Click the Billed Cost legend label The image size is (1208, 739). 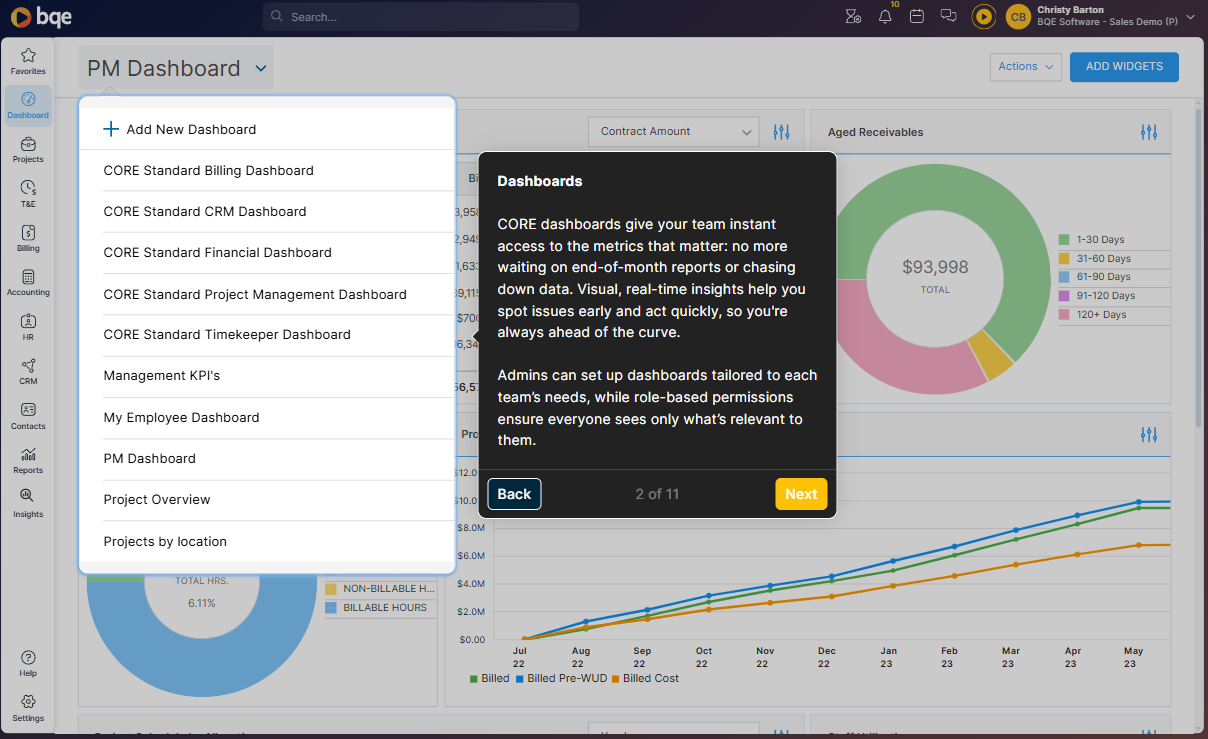651,679
